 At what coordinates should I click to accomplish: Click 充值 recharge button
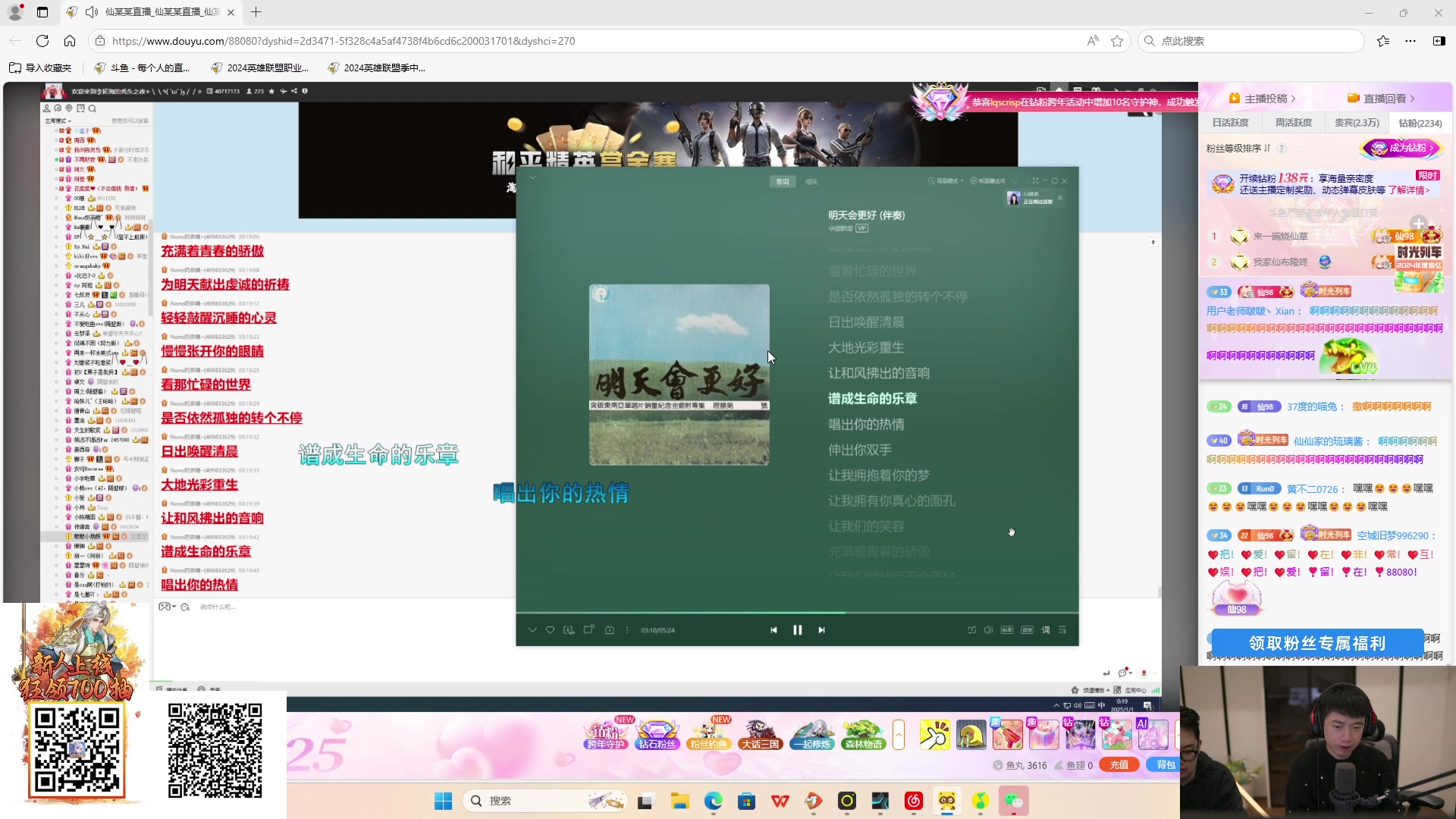pyautogui.click(x=1119, y=765)
